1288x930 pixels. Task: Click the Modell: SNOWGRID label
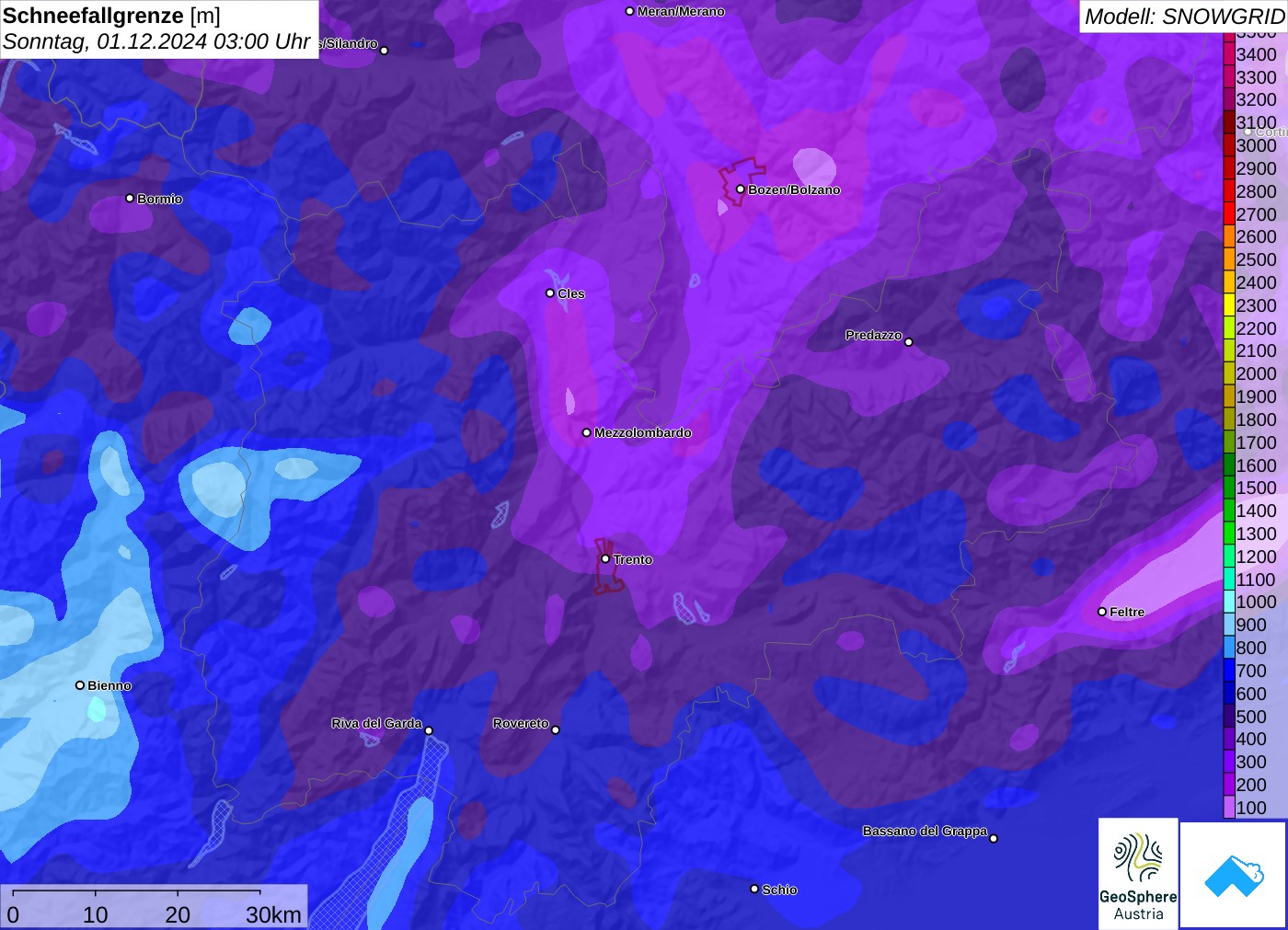[1184, 17]
